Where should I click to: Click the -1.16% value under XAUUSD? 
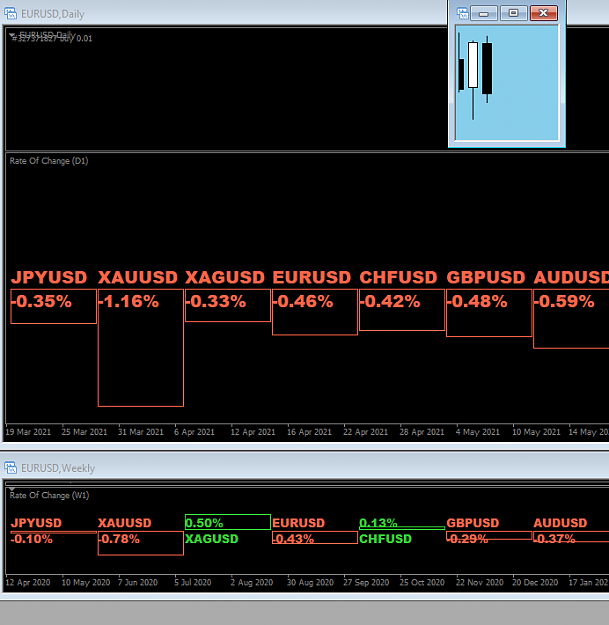[x=128, y=301]
